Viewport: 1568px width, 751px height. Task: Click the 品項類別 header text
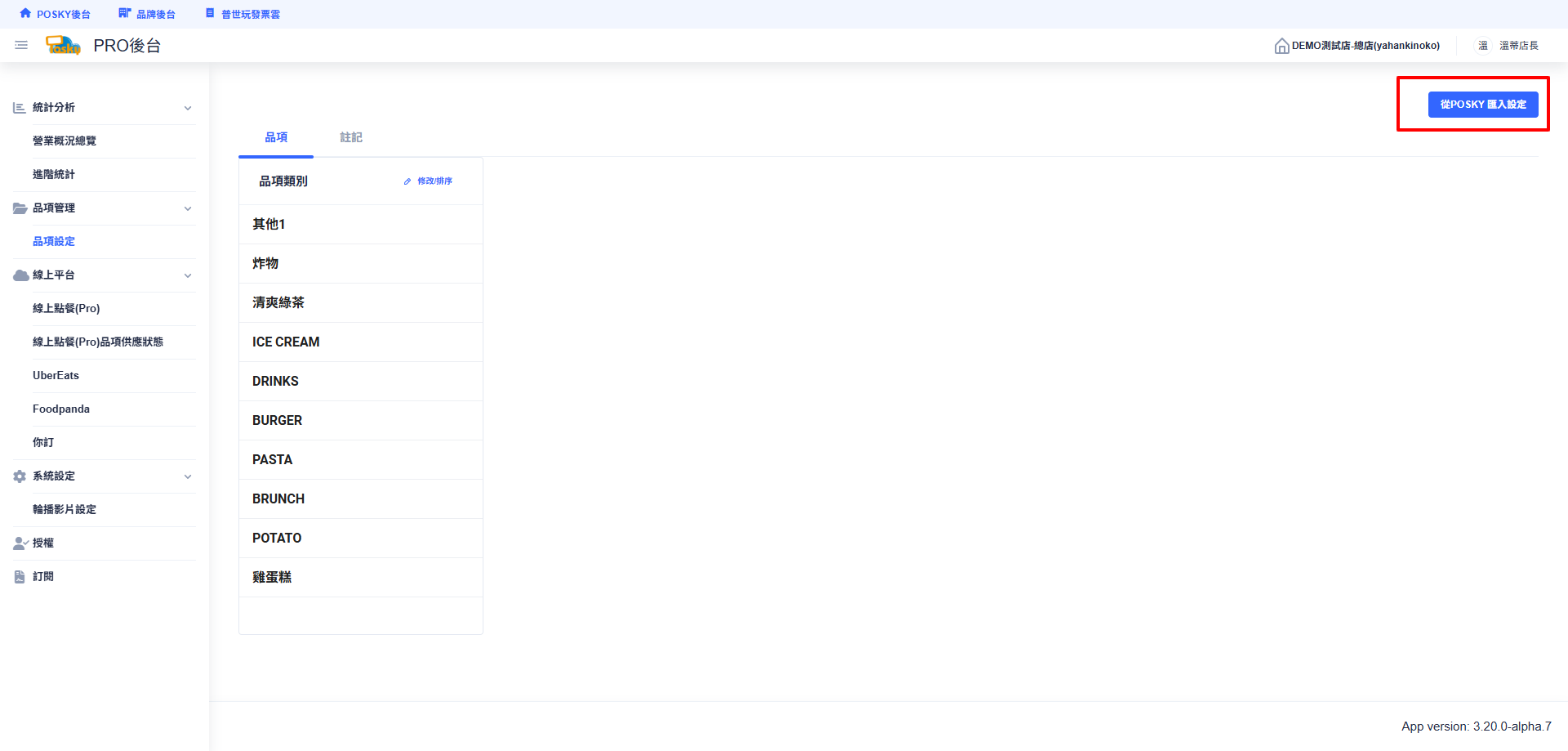(x=283, y=181)
